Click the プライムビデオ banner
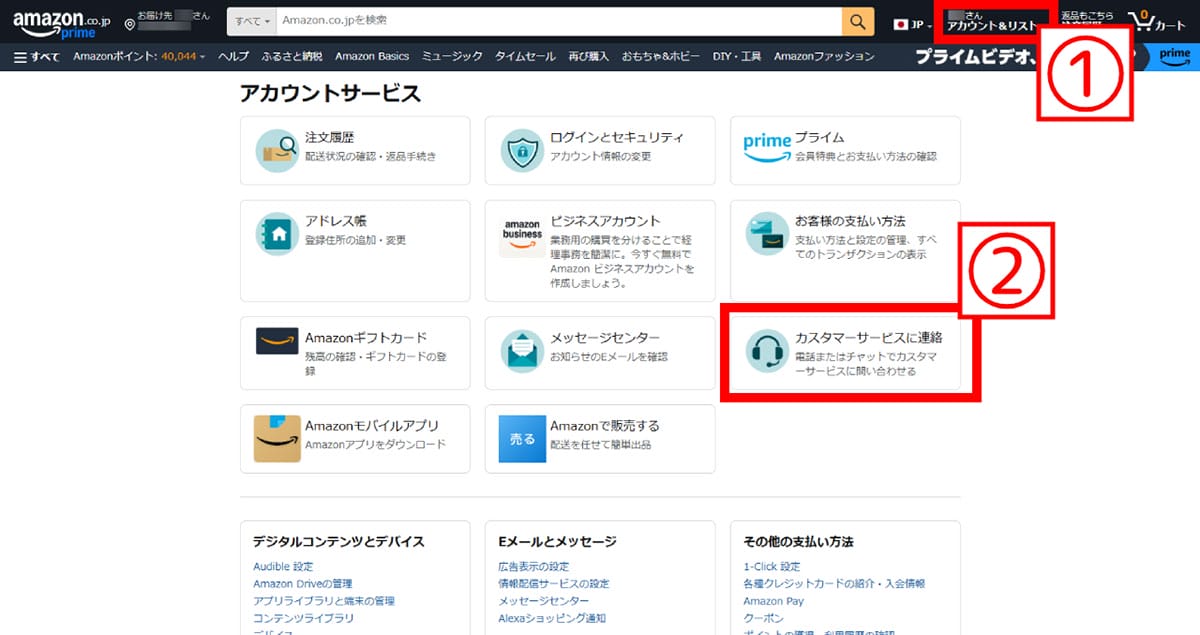 tap(978, 57)
